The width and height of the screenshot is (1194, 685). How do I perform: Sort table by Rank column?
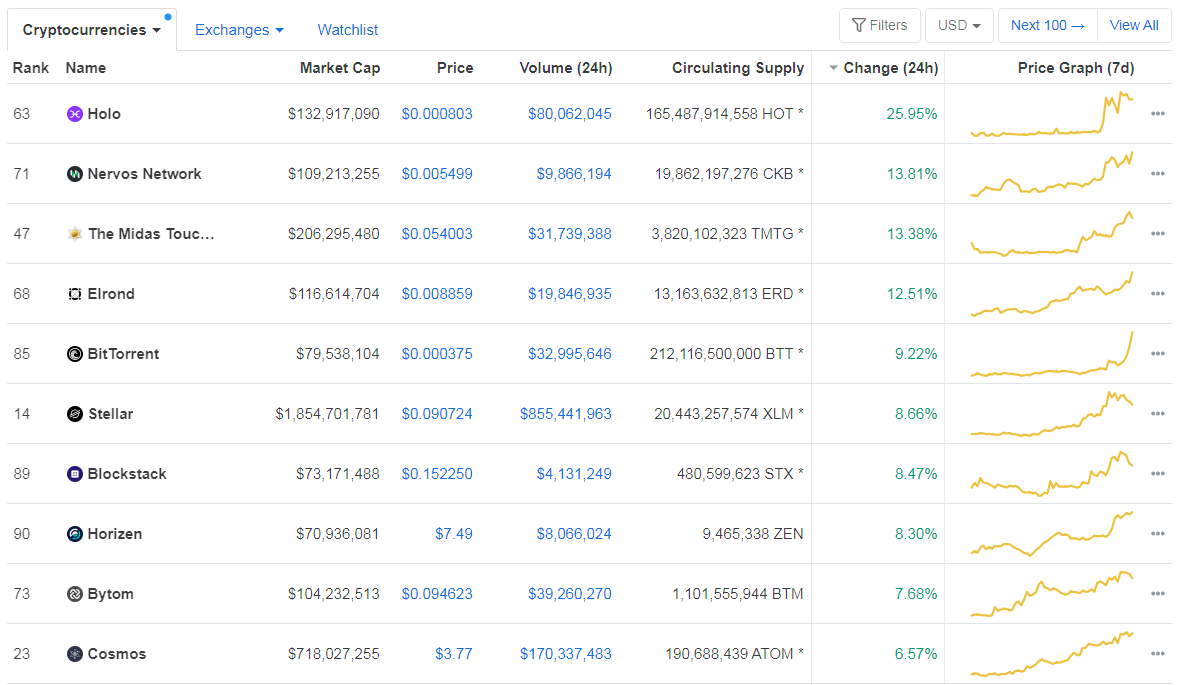click(30, 68)
